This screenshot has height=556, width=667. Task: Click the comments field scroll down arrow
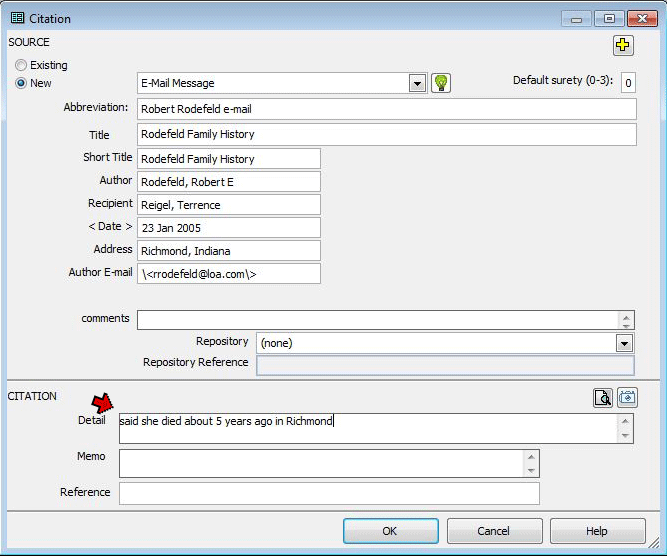tap(626, 325)
